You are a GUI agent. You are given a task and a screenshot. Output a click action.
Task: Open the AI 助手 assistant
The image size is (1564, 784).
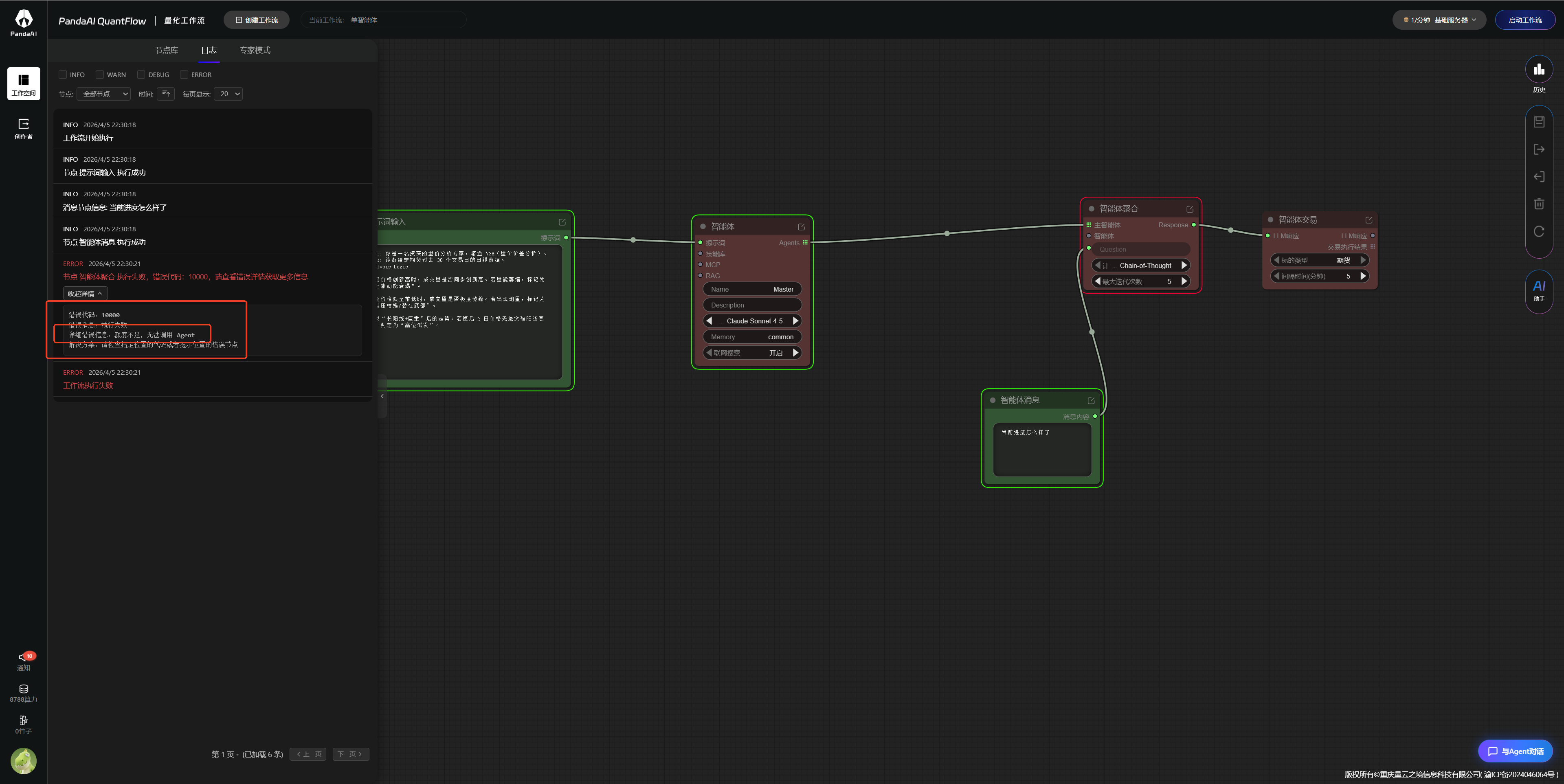click(1538, 290)
